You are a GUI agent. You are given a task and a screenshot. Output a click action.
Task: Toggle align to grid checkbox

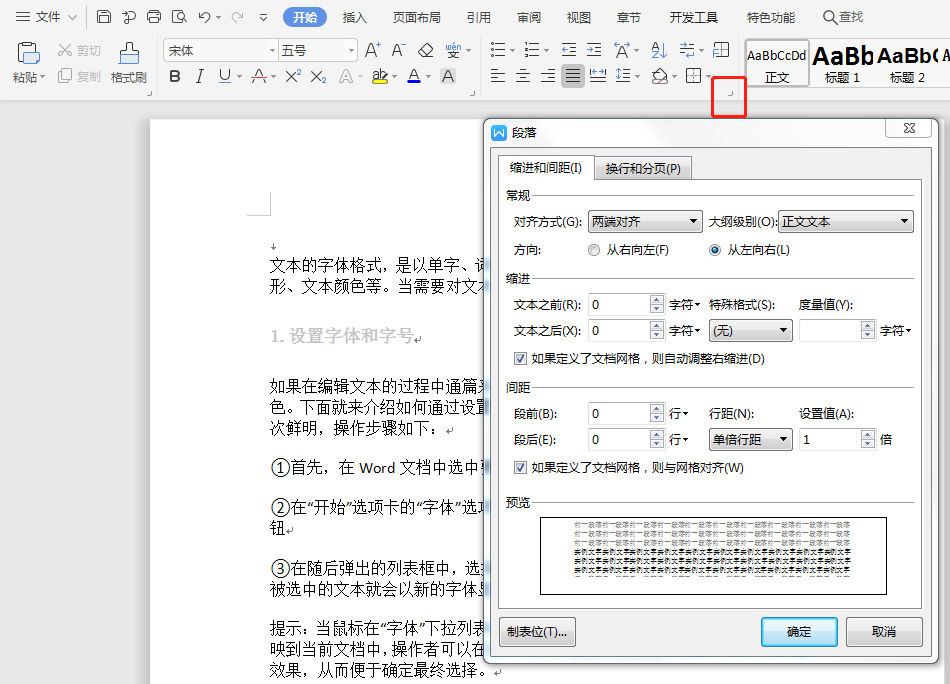pyautogui.click(x=520, y=468)
